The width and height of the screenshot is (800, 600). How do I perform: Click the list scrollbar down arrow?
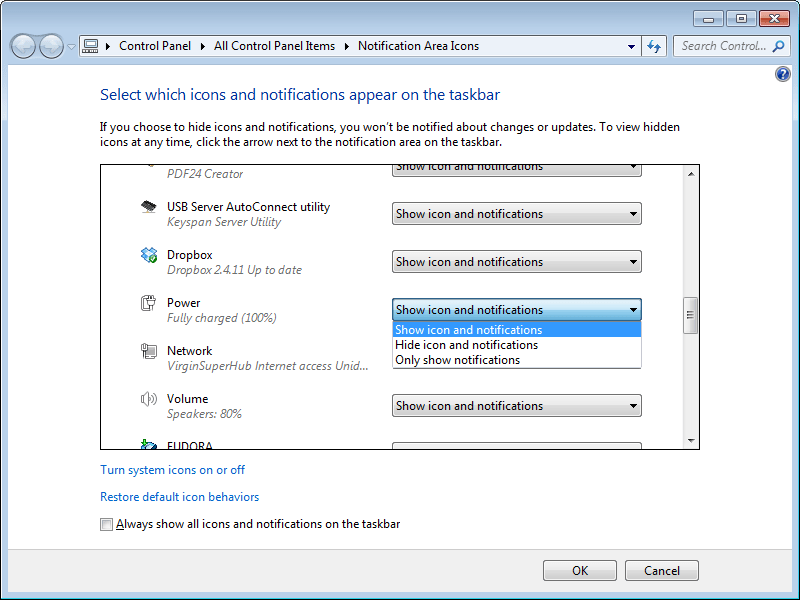click(x=691, y=440)
